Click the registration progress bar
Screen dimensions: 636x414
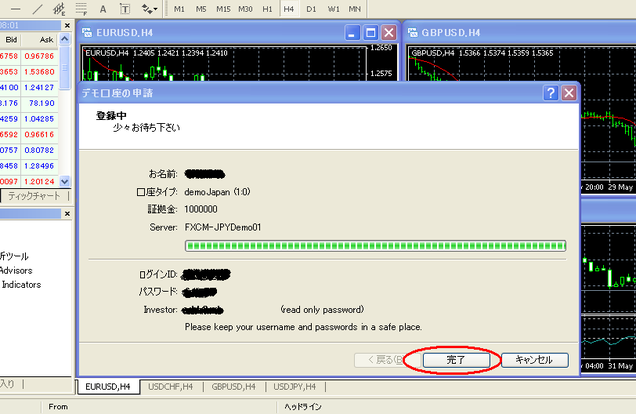(x=375, y=246)
